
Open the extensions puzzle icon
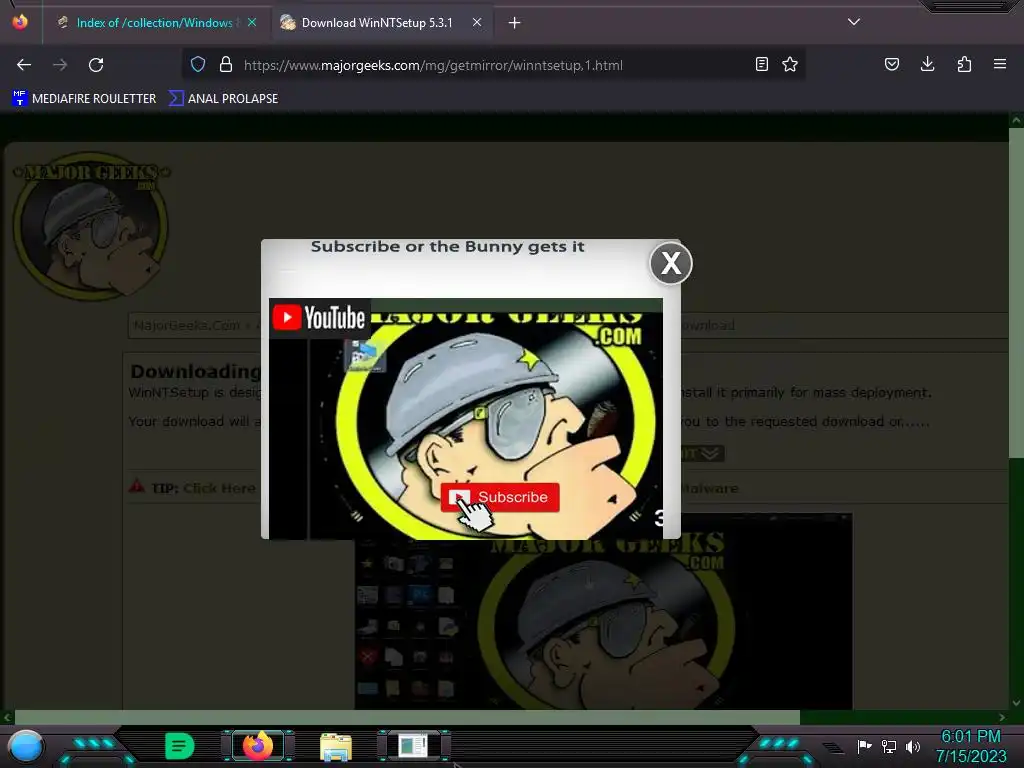click(x=964, y=64)
